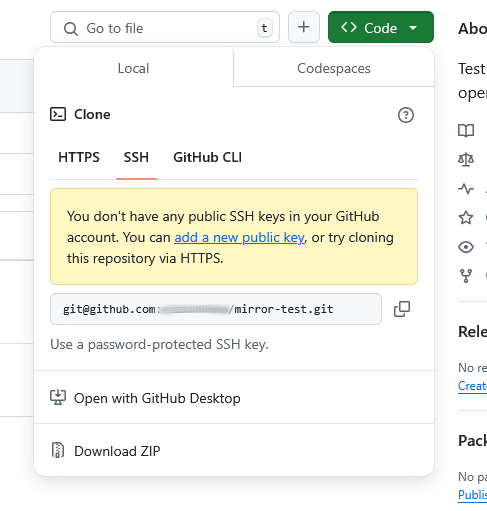Focus the Go to file search field
Viewport: 487px width, 511px height.
165,27
